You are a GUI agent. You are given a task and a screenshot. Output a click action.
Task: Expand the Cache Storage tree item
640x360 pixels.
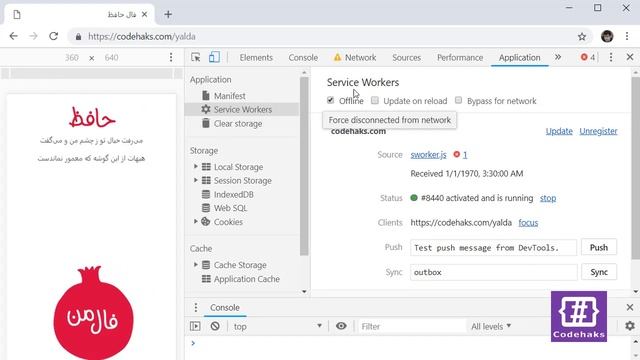(x=196, y=264)
